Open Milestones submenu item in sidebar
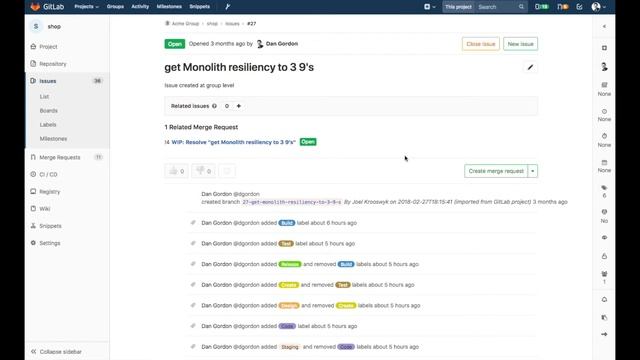This screenshot has width=640, height=360. [x=53, y=139]
